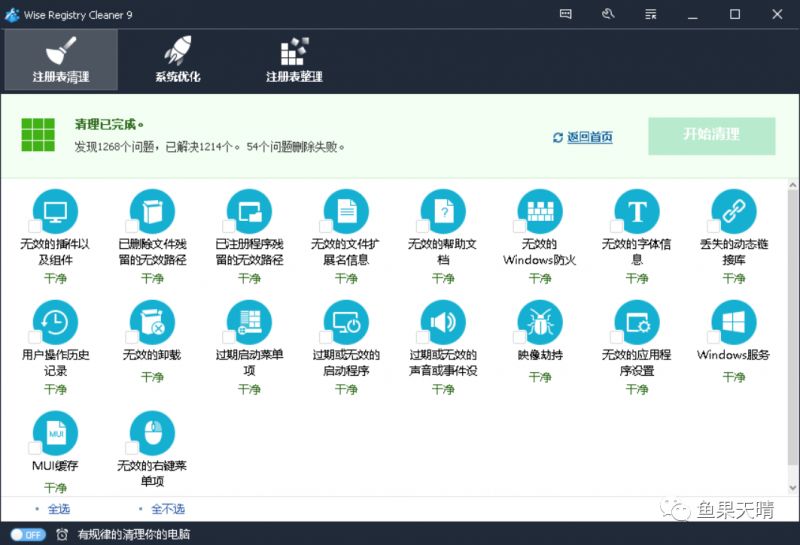Click the alarm clock schedule icon

click(62, 534)
